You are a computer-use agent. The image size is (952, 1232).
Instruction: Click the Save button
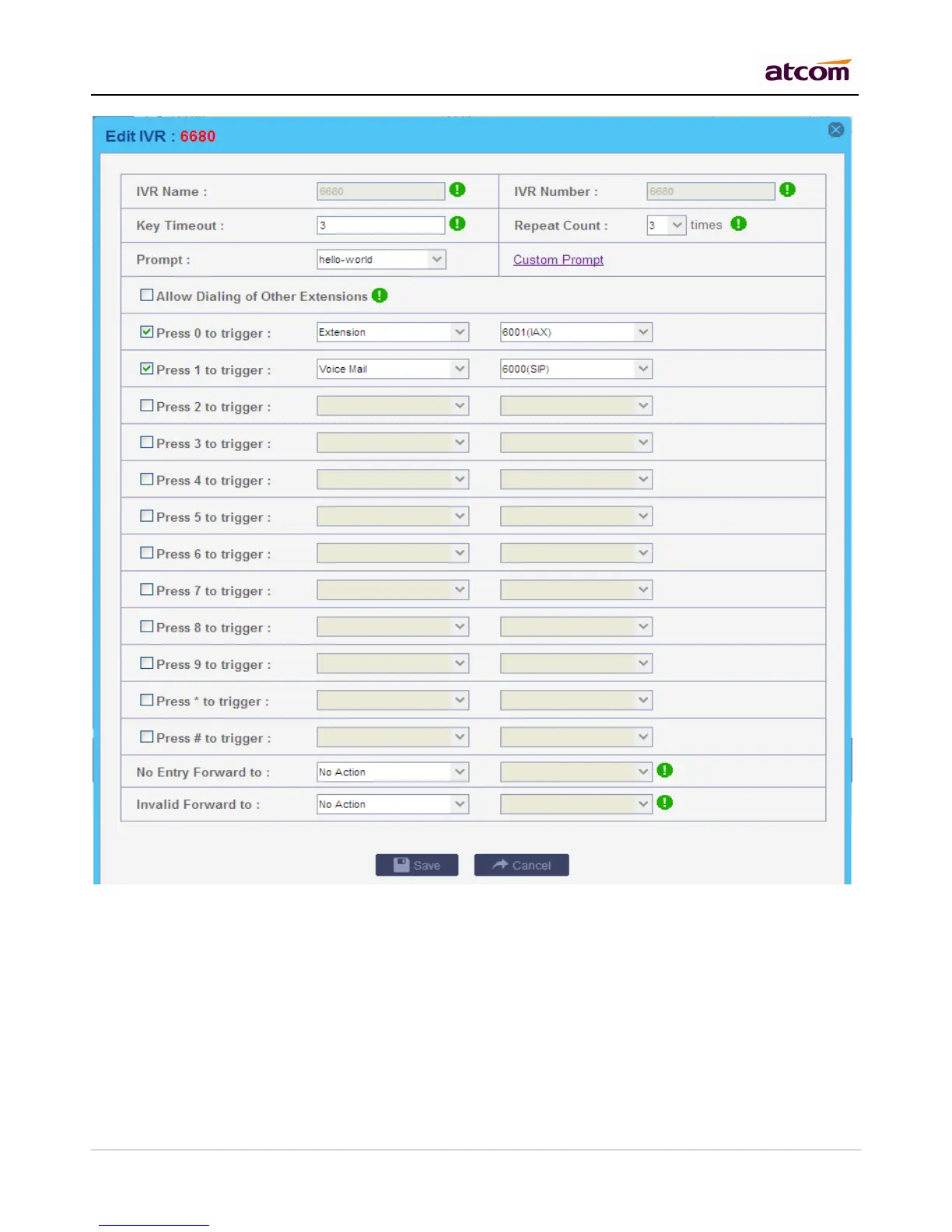[x=417, y=865]
